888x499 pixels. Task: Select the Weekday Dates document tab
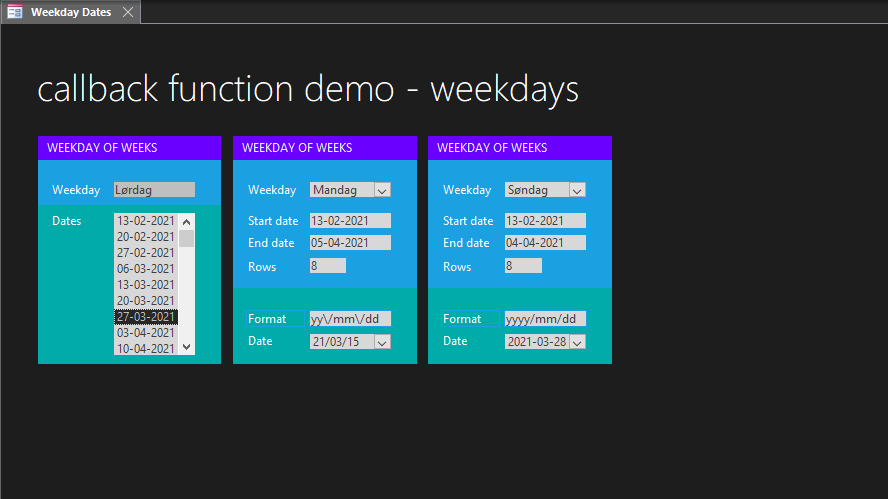point(70,12)
